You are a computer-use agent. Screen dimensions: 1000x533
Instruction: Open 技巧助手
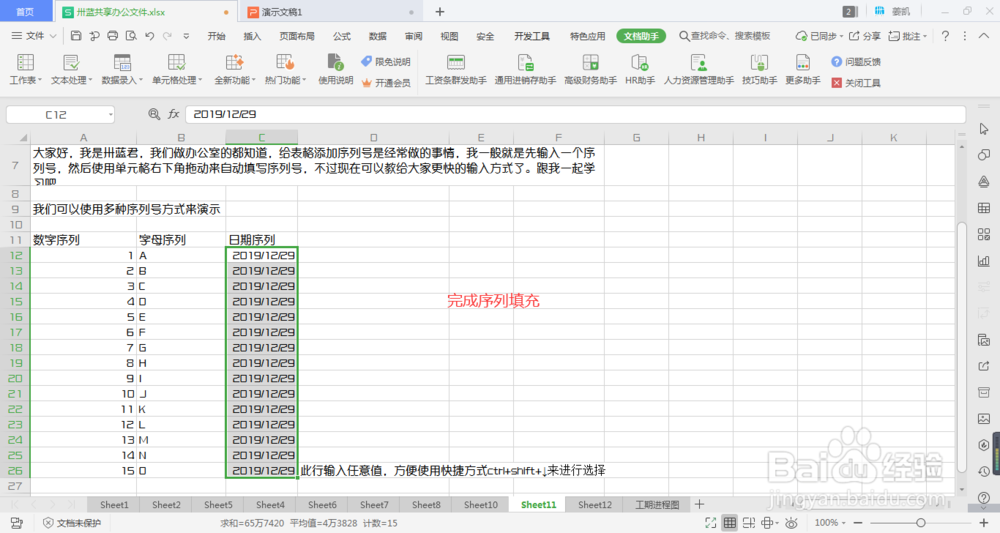click(x=759, y=69)
